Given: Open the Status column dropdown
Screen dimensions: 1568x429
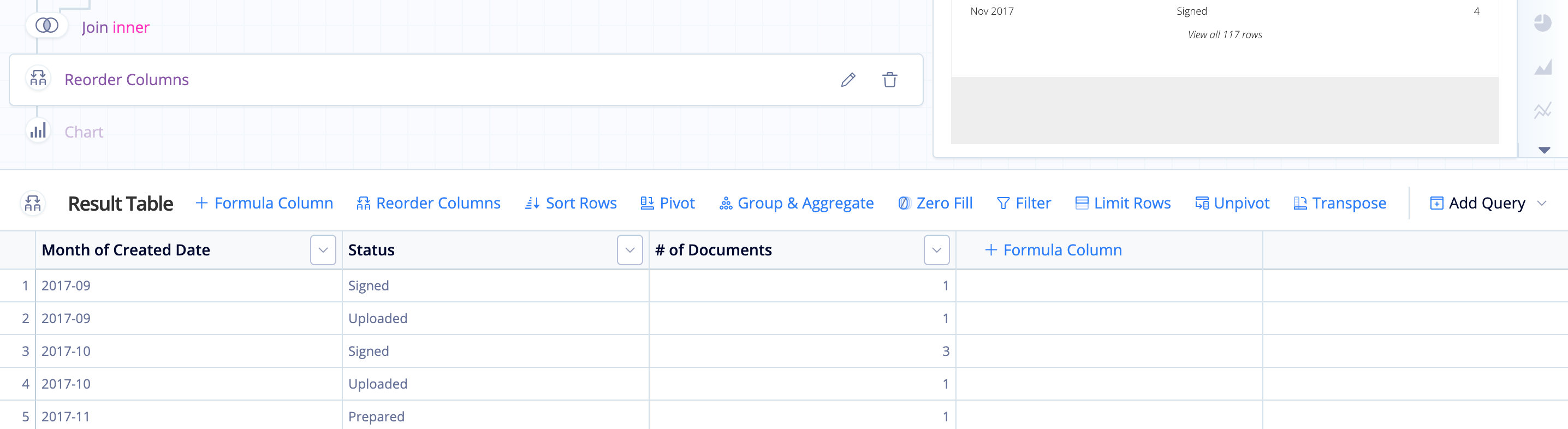Looking at the screenshot, I should (x=630, y=250).
